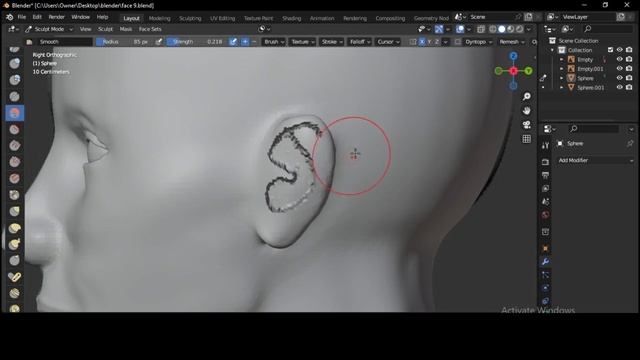The image size is (640, 360).
Task: Open the Mask menu in sculpt header
Action: [x=126, y=29]
